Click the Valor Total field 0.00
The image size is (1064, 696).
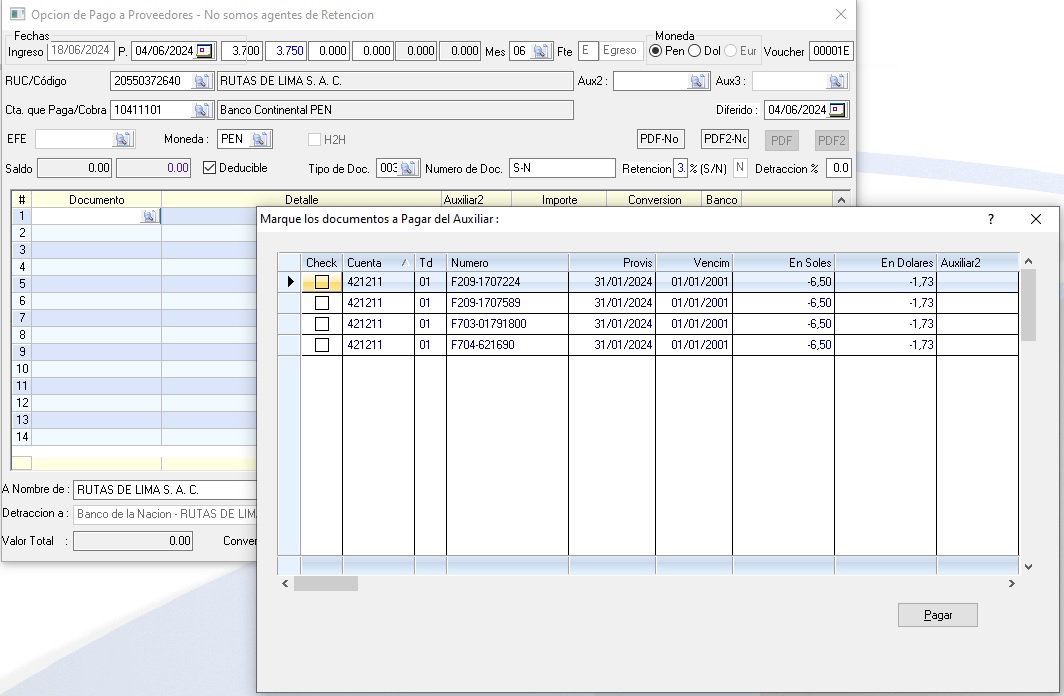click(133, 541)
